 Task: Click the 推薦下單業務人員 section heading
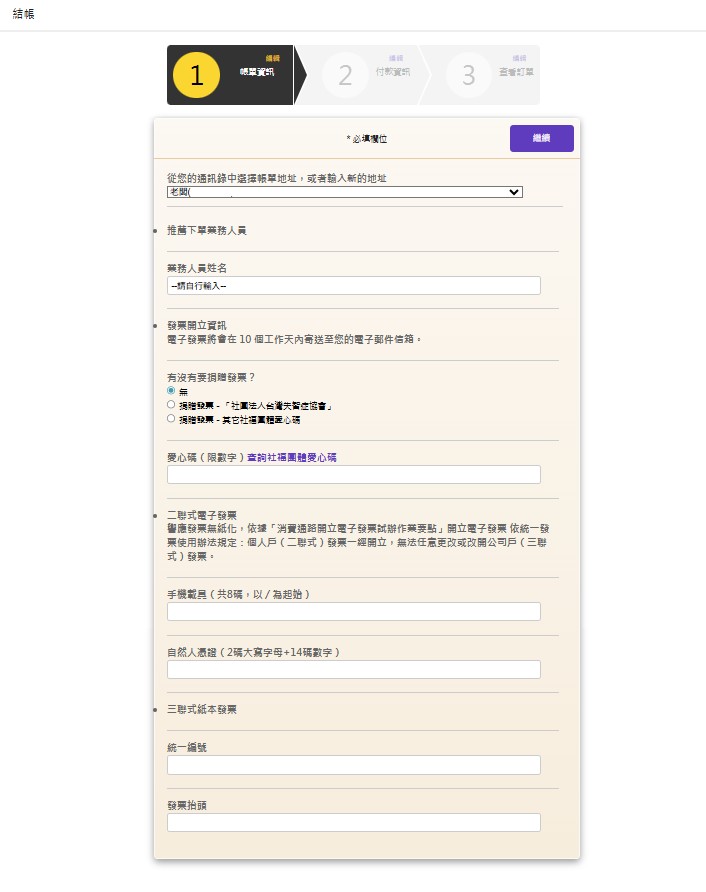(207, 230)
